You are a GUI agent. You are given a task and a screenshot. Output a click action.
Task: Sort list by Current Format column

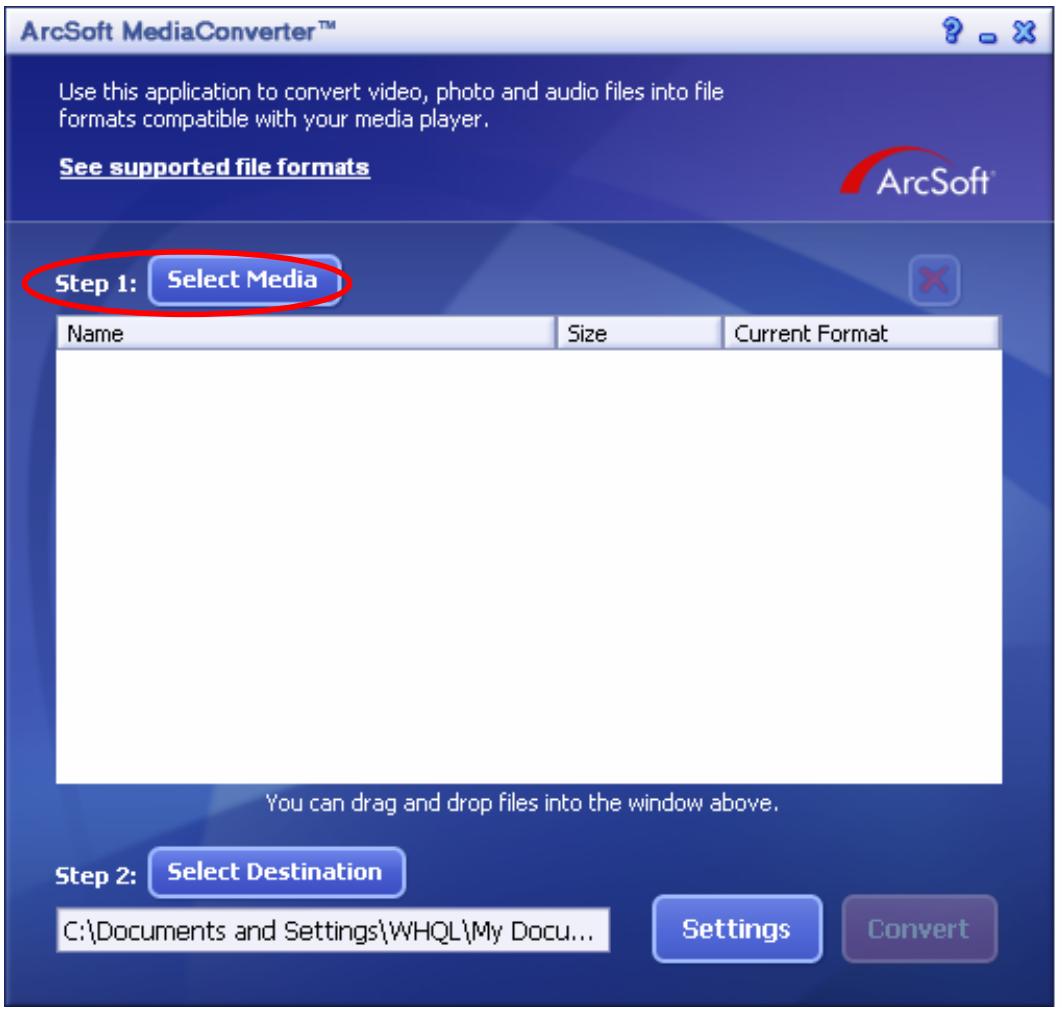pyautogui.click(x=862, y=333)
